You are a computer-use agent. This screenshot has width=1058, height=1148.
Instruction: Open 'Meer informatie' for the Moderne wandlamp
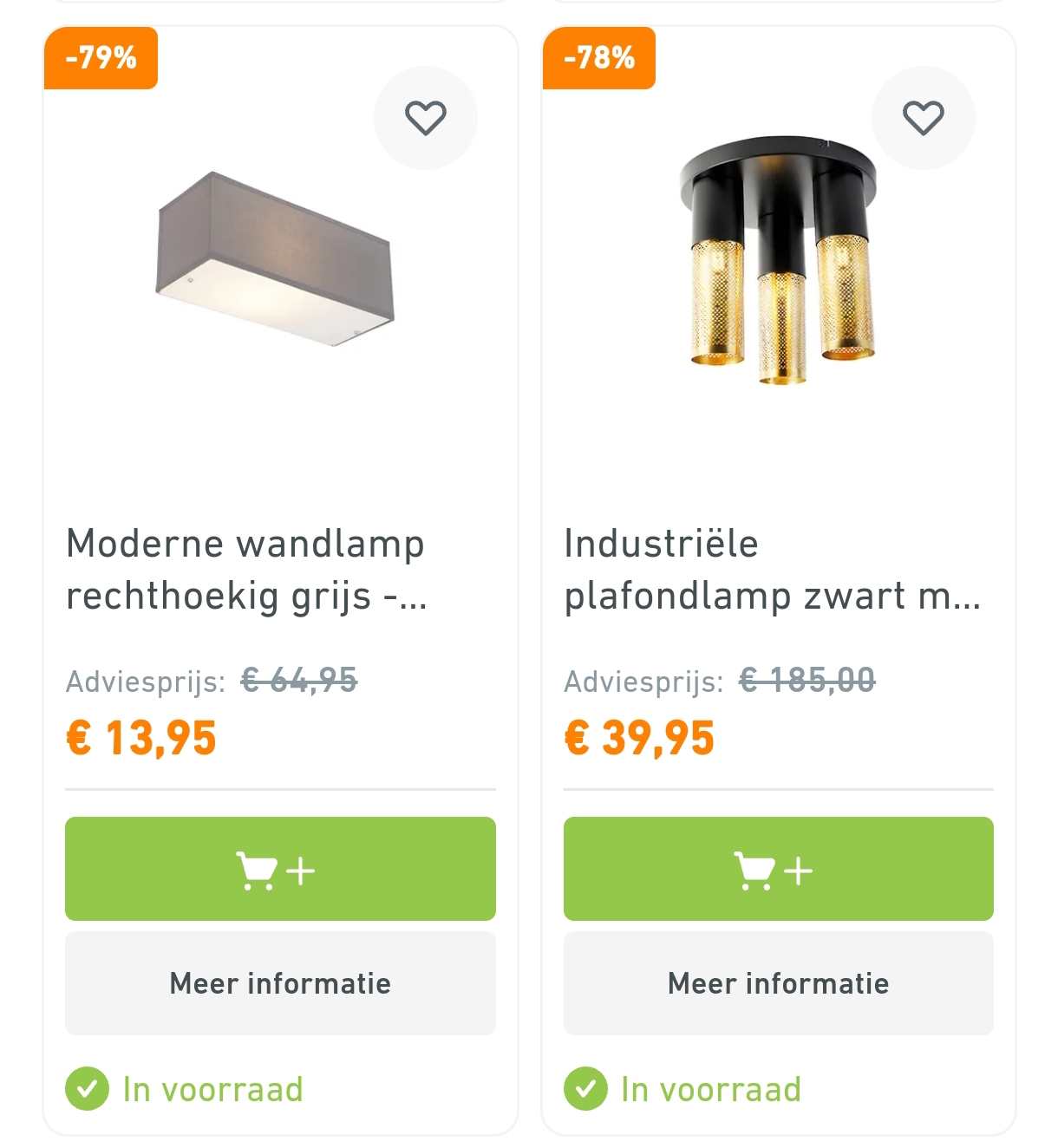(279, 983)
